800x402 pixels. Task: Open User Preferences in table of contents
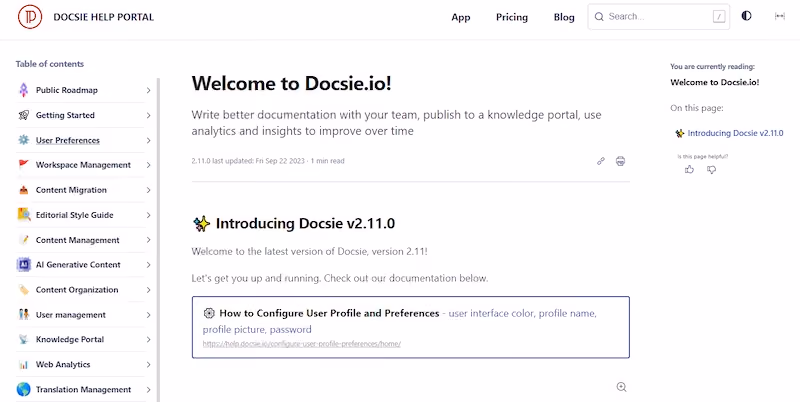(x=68, y=140)
